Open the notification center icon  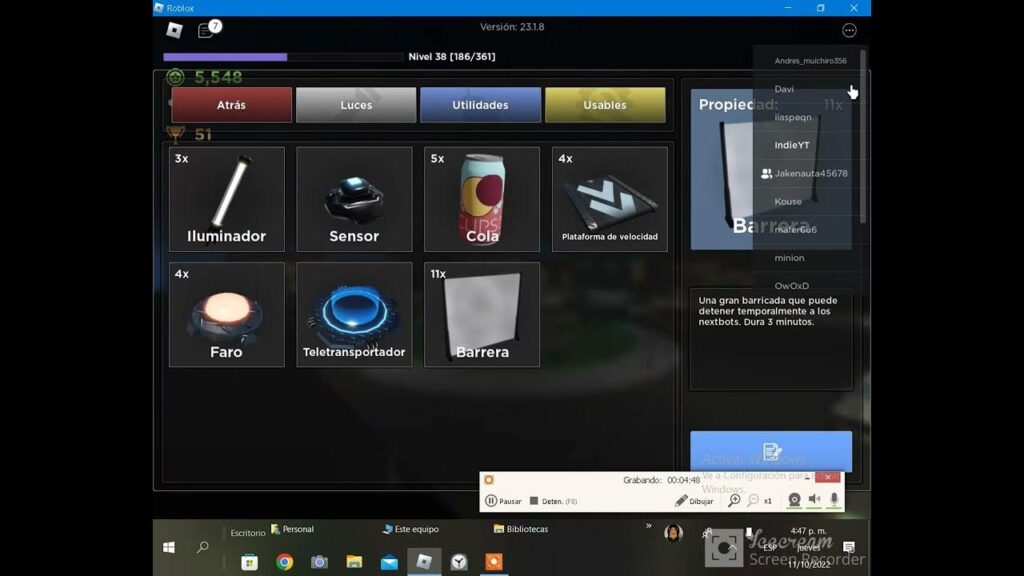[848, 547]
